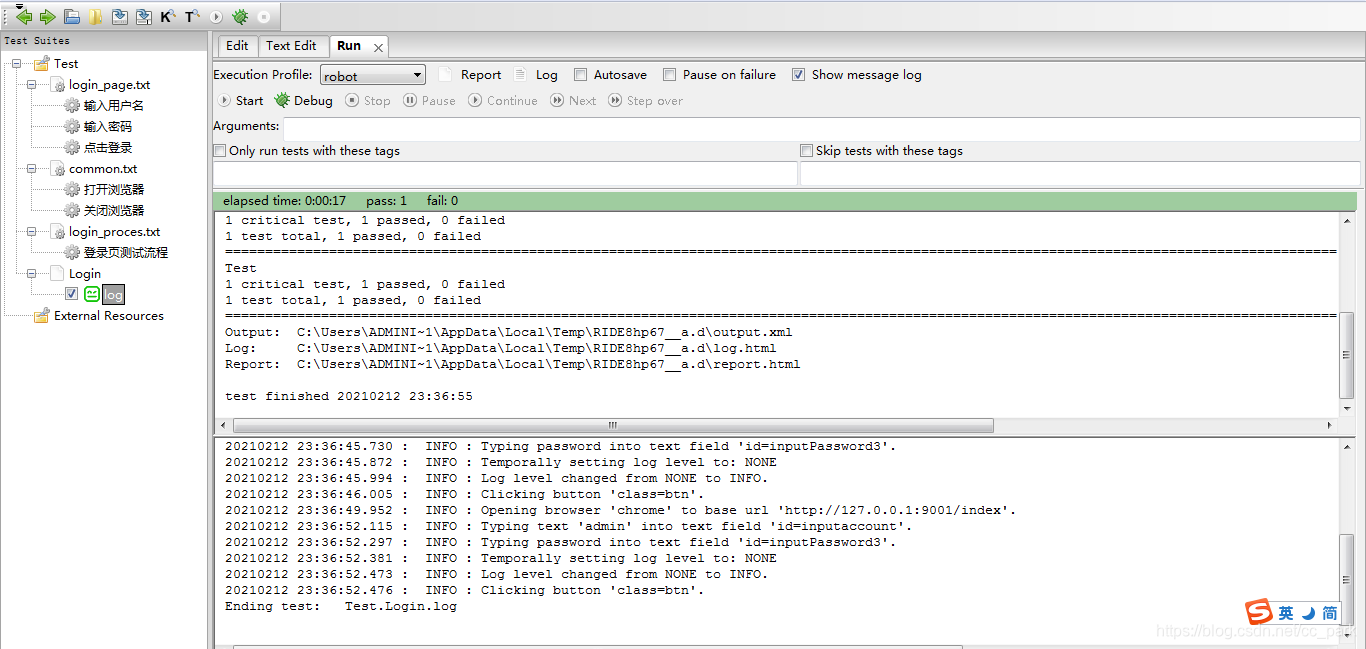Tick Only run tests with these tags

point(220,151)
